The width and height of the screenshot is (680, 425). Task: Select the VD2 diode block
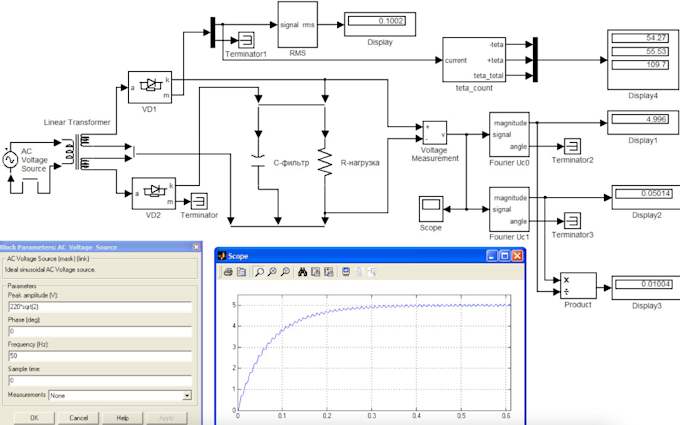pyautogui.click(x=154, y=193)
